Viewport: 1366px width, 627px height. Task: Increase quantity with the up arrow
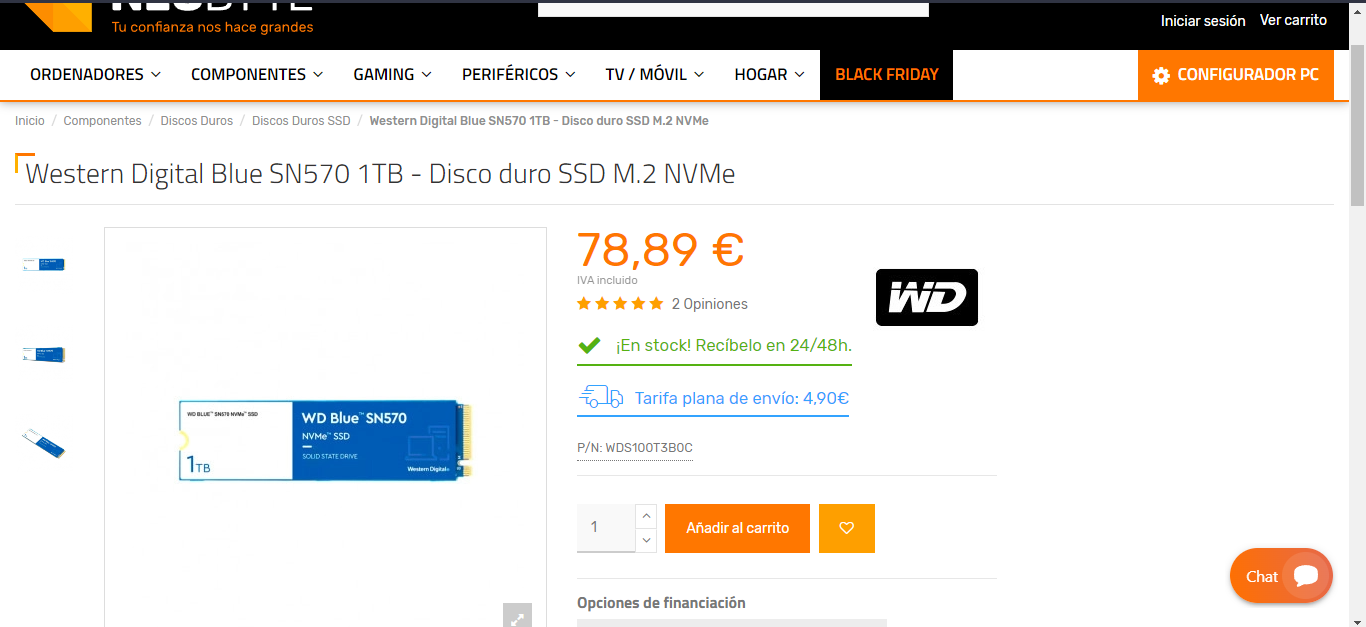click(x=646, y=516)
